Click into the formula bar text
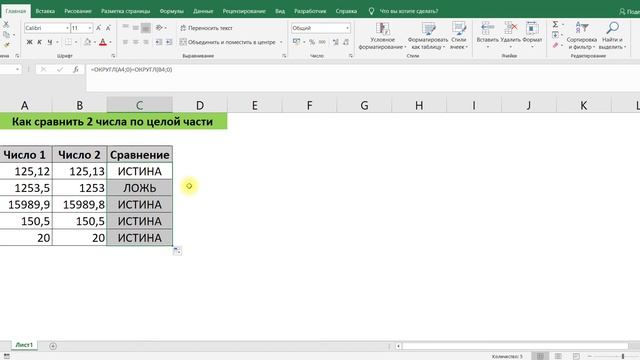 [131, 70]
